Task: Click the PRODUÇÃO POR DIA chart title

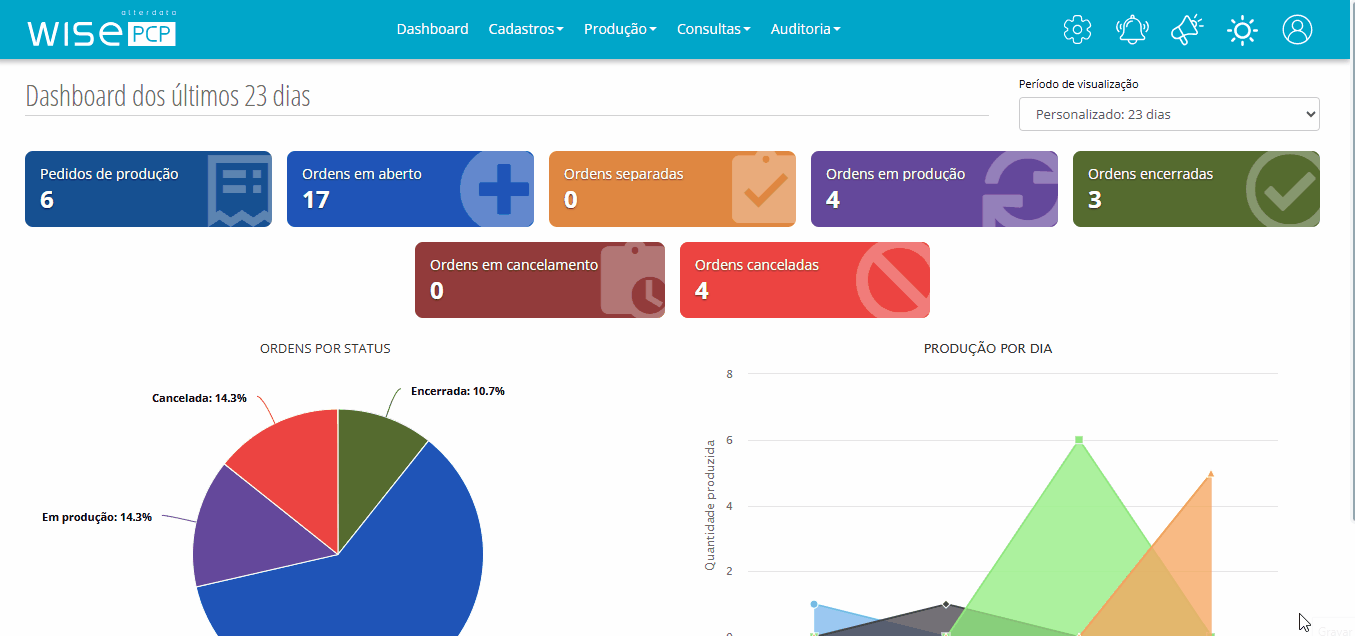Action: click(988, 349)
